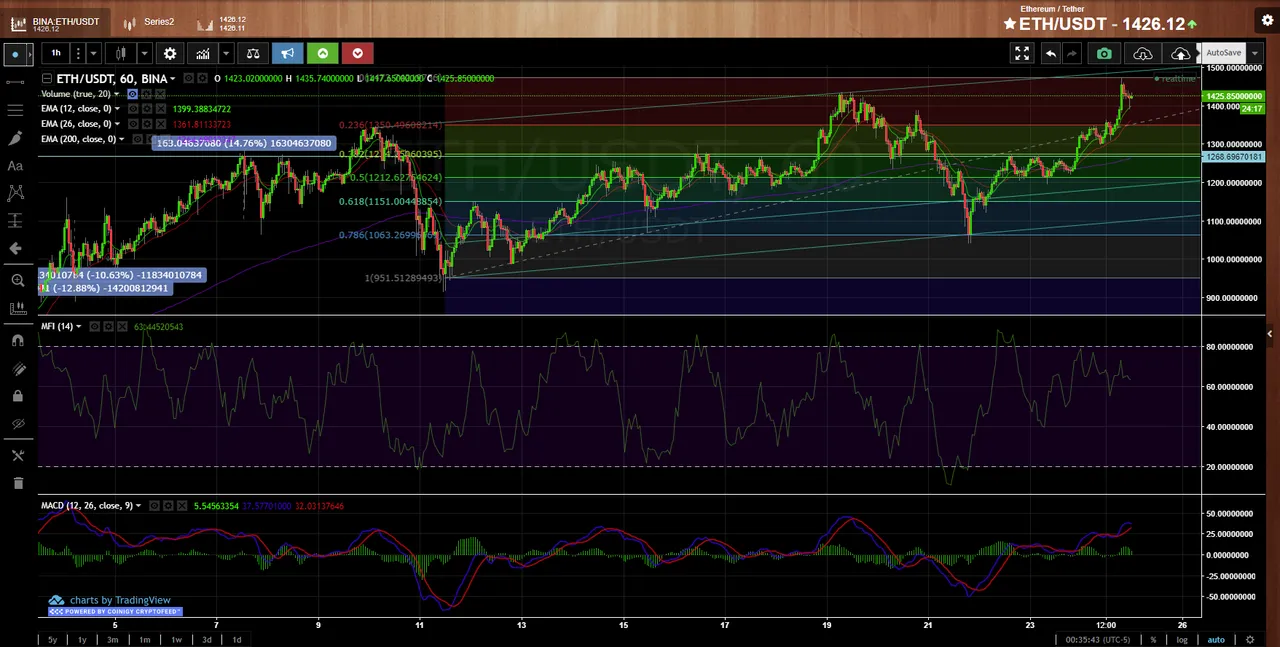Toggle stay in drawing mode pencil
The height and width of the screenshot is (647, 1280).
17,369
